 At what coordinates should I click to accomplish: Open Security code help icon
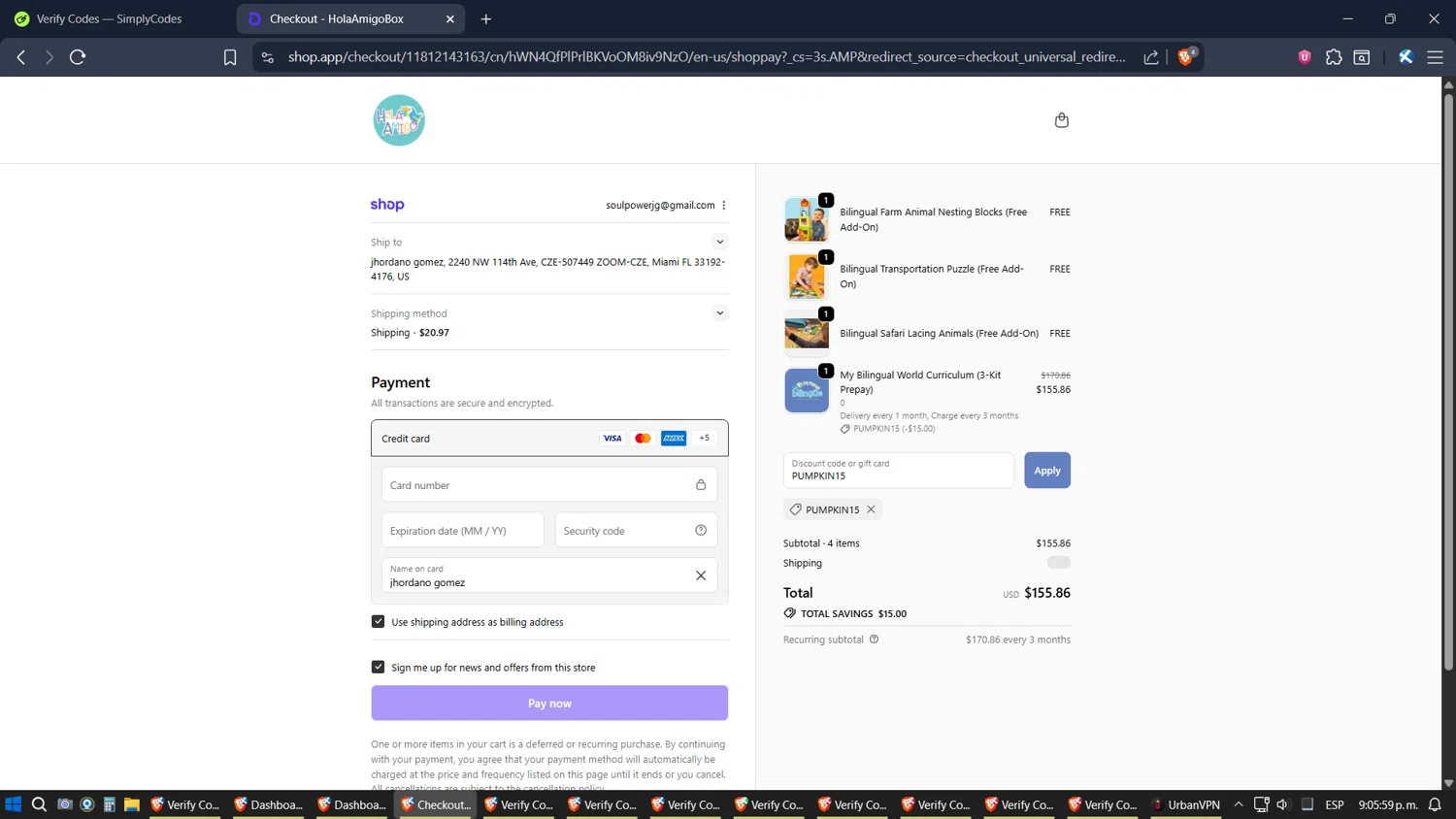(701, 530)
